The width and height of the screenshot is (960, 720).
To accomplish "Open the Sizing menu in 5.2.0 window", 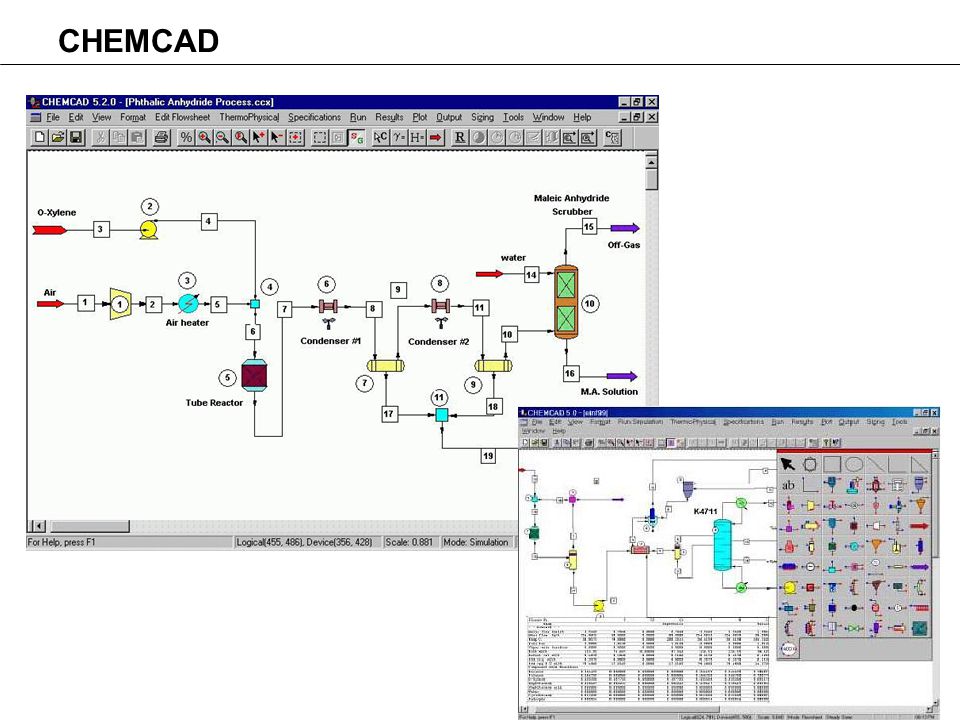I will pos(482,117).
